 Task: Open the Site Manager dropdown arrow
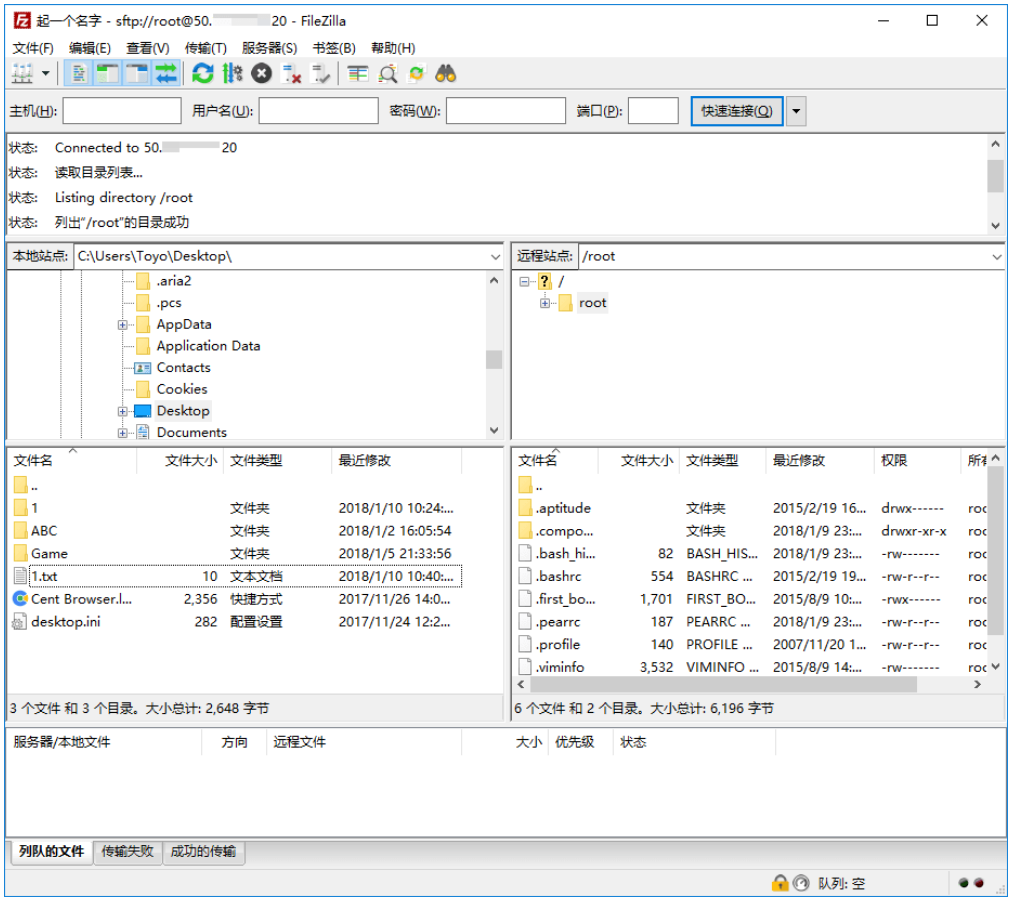pyautogui.click(x=45, y=74)
